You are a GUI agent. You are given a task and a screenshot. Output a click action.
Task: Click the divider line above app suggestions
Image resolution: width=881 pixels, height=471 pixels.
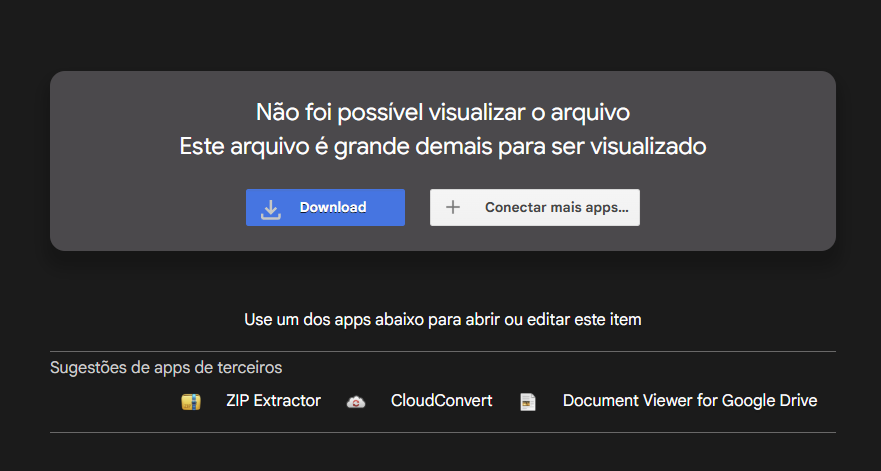click(442, 352)
